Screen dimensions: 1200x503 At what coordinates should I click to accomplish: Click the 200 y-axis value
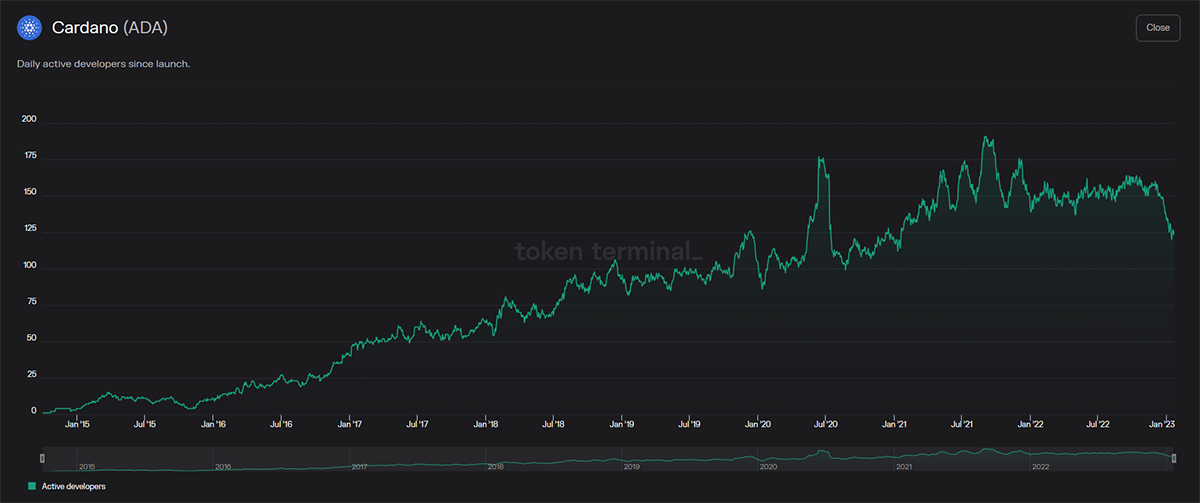(28, 119)
